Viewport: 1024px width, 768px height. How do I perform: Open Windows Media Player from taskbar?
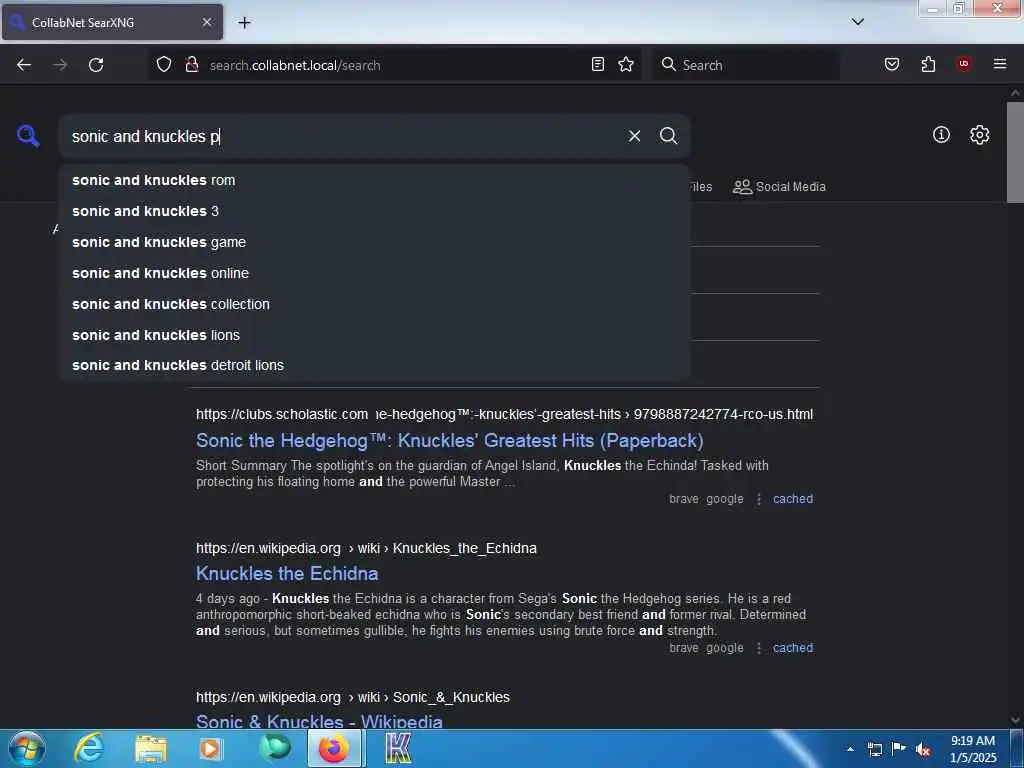click(x=211, y=748)
